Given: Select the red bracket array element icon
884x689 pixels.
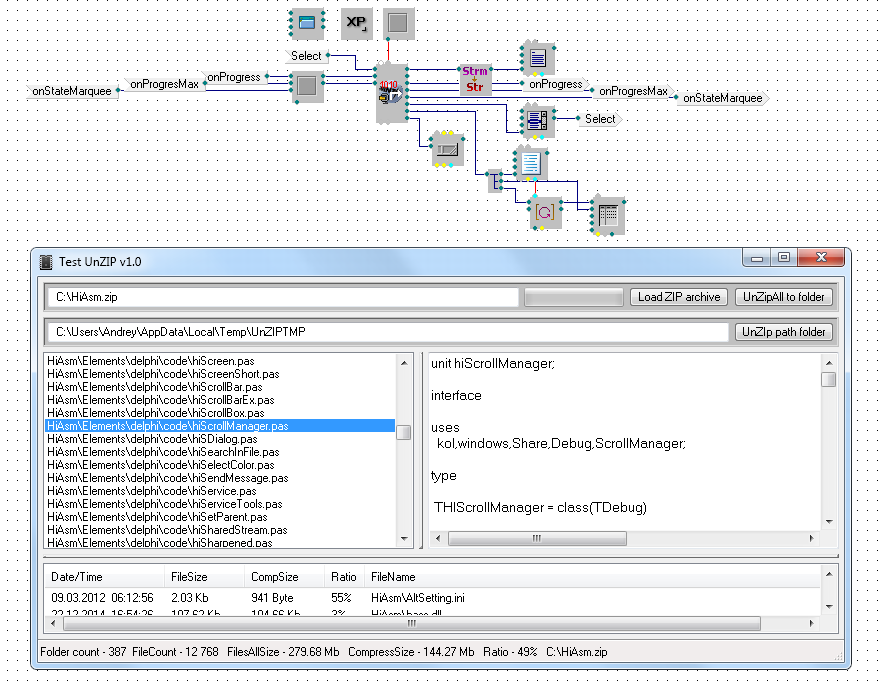Looking at the screenshot, I should click(x=545, y=212).
